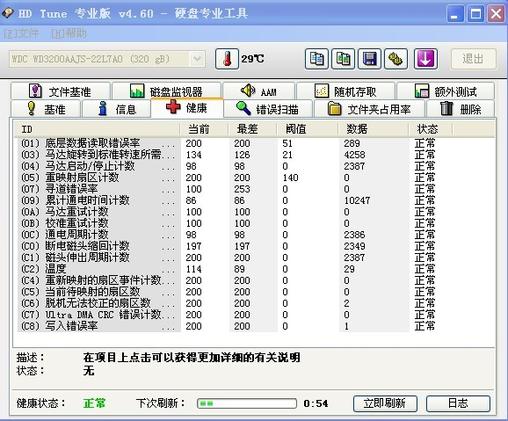Open the AAM speaker tab
Screen dimensions: 508x421
click(259, 91)
